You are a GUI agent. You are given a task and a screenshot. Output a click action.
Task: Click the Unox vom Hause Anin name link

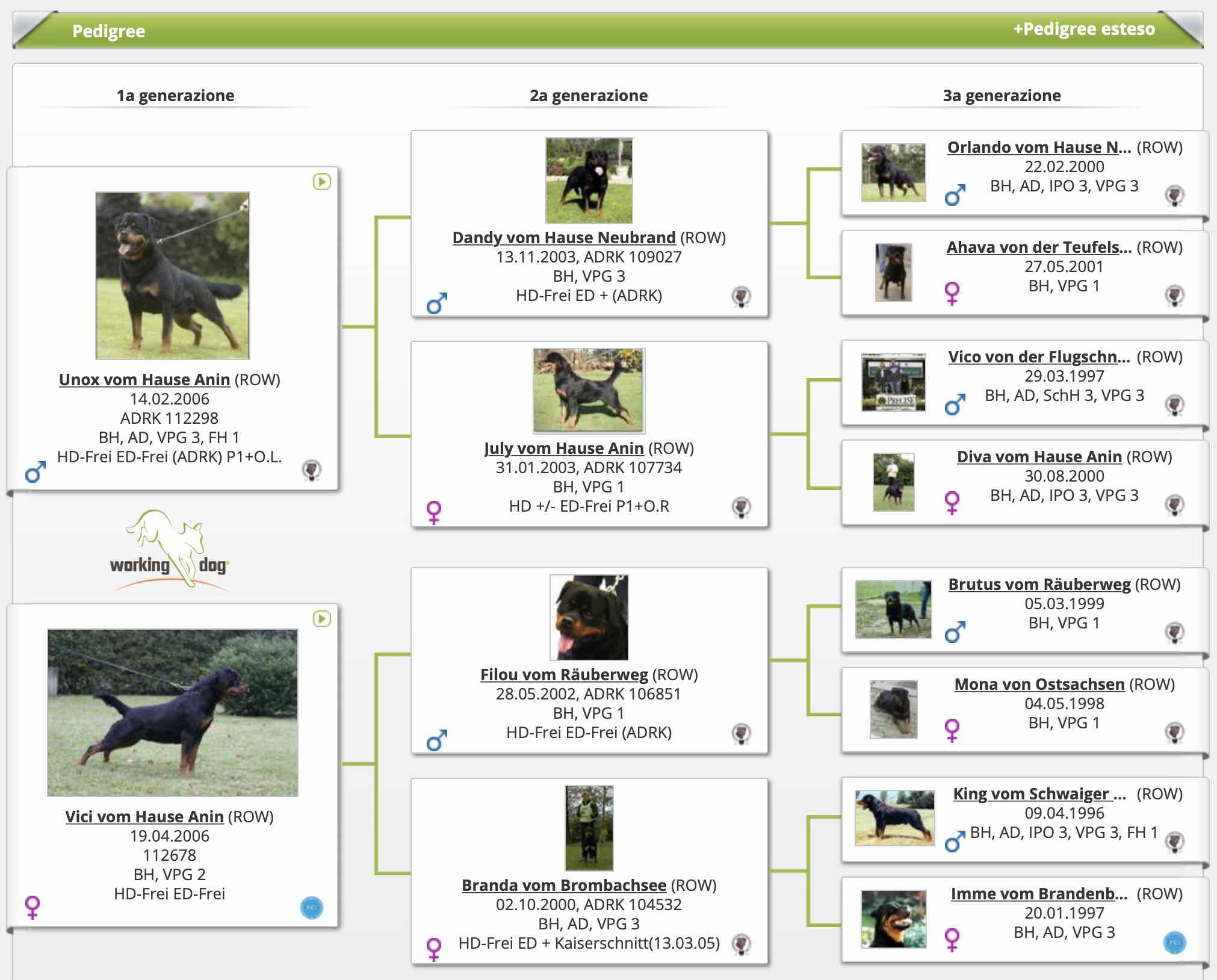(x=144, y=380)
